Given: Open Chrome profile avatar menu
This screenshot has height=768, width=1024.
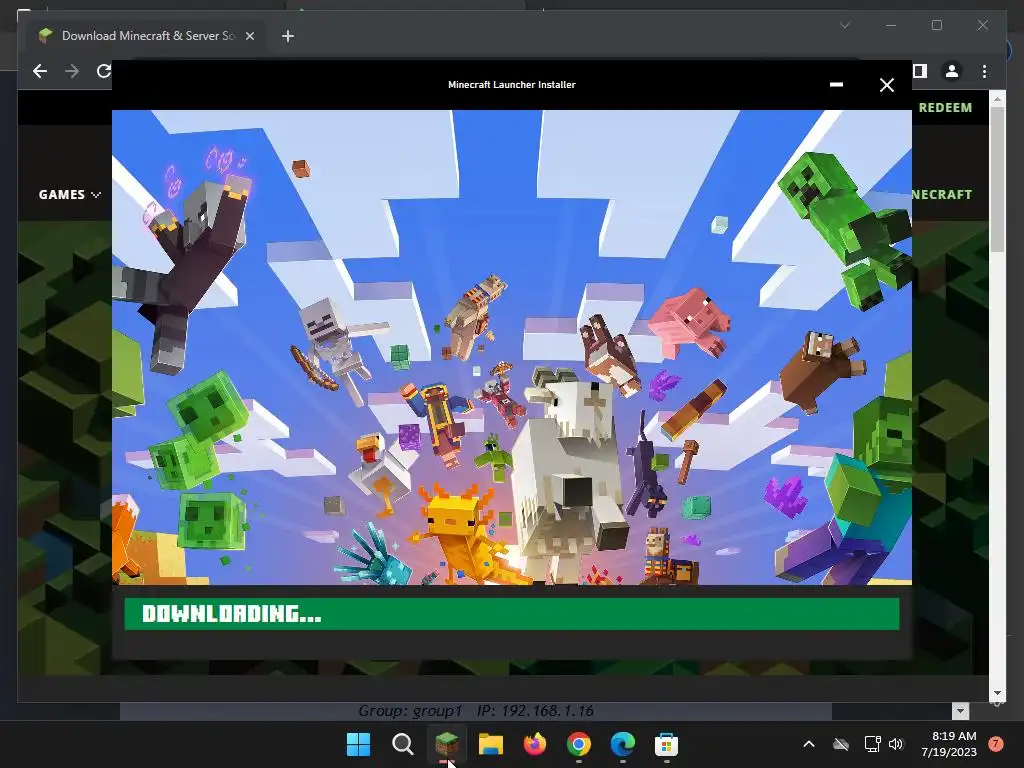Looking at the screenshot, I should pyautogui.click(x=952, y=71).
